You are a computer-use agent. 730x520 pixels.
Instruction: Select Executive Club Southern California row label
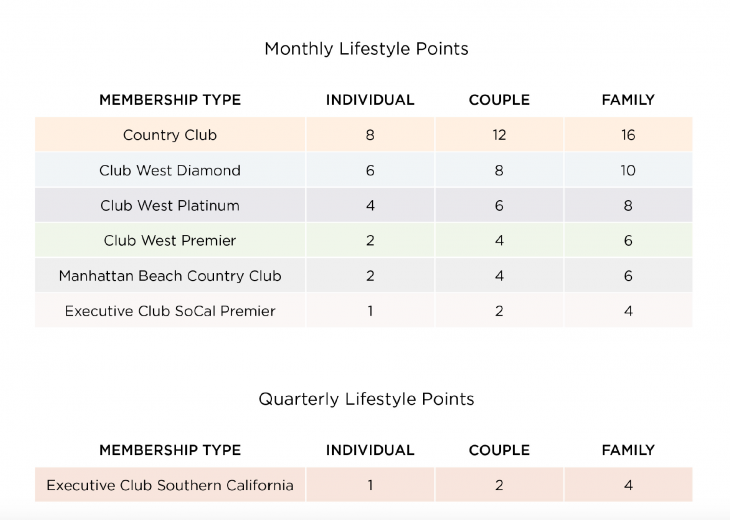pyautogui.click(x=170, y=486)
